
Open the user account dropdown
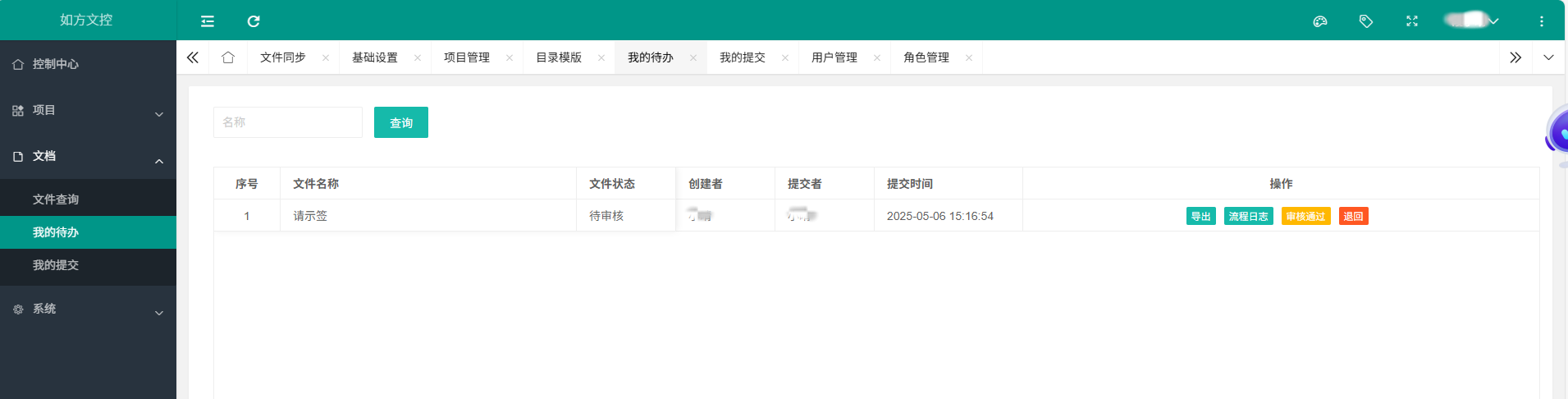pos(1472,21)
